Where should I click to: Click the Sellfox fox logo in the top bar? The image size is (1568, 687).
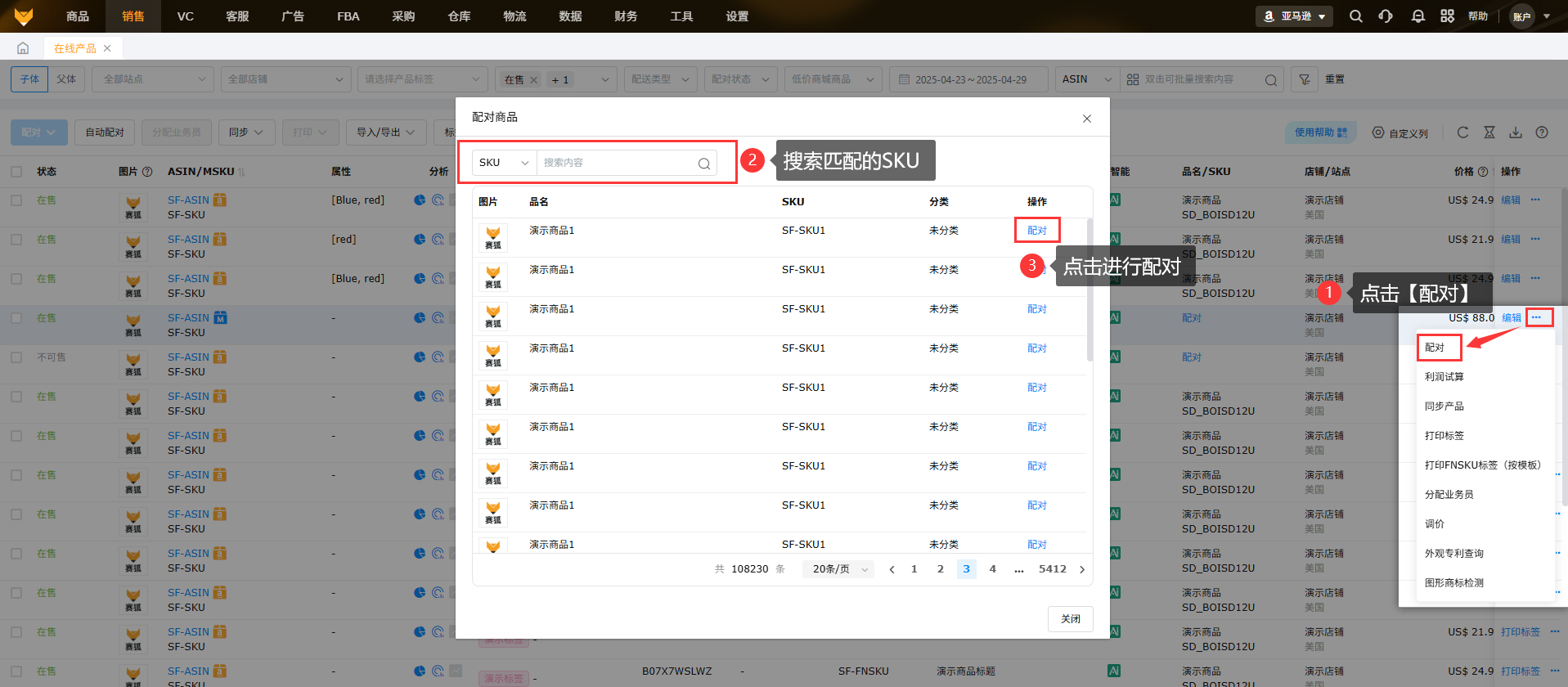pyautogui.click(x=24, y=16)
